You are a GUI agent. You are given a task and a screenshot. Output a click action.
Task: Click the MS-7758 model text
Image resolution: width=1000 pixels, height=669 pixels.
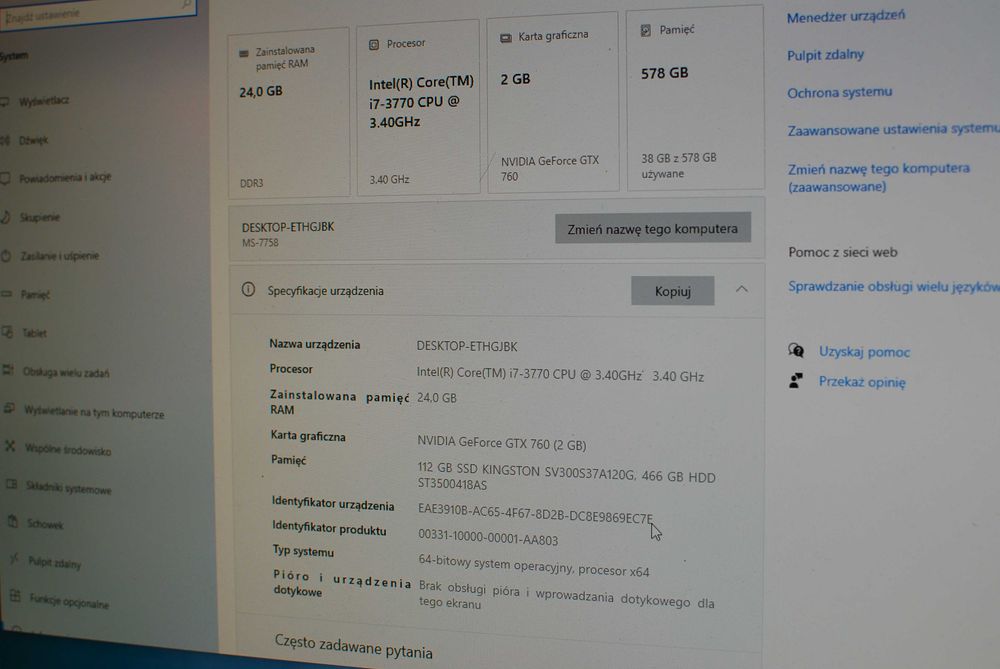pos(260,242)
